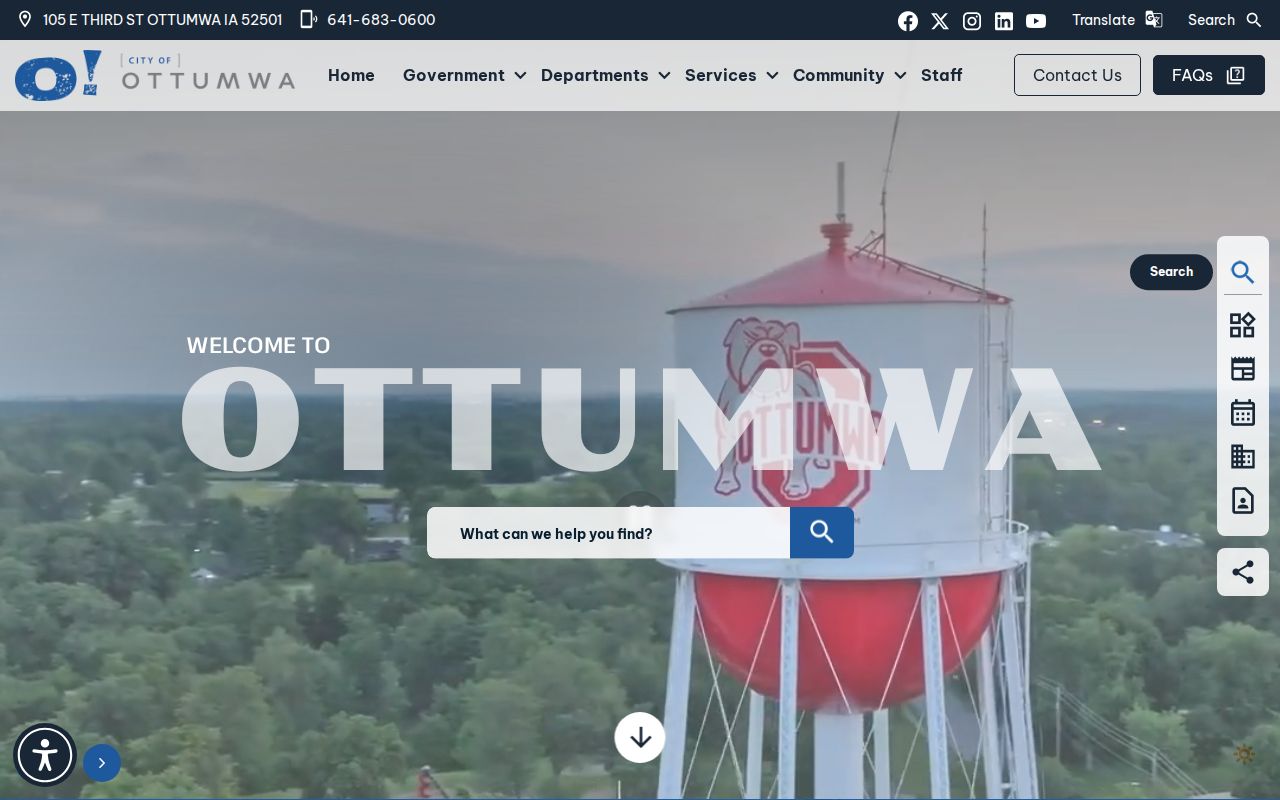Viewport: 1280px width, 800px height.
Task: Open the document person icon in sidebar
Action: [x=1243, y=501]
